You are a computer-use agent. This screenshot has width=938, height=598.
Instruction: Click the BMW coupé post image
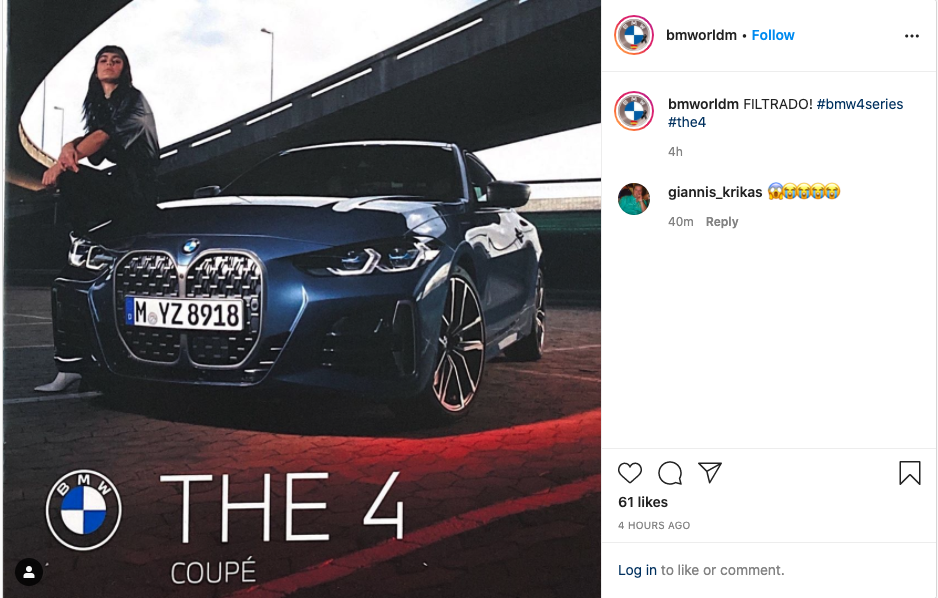[302, 299]
